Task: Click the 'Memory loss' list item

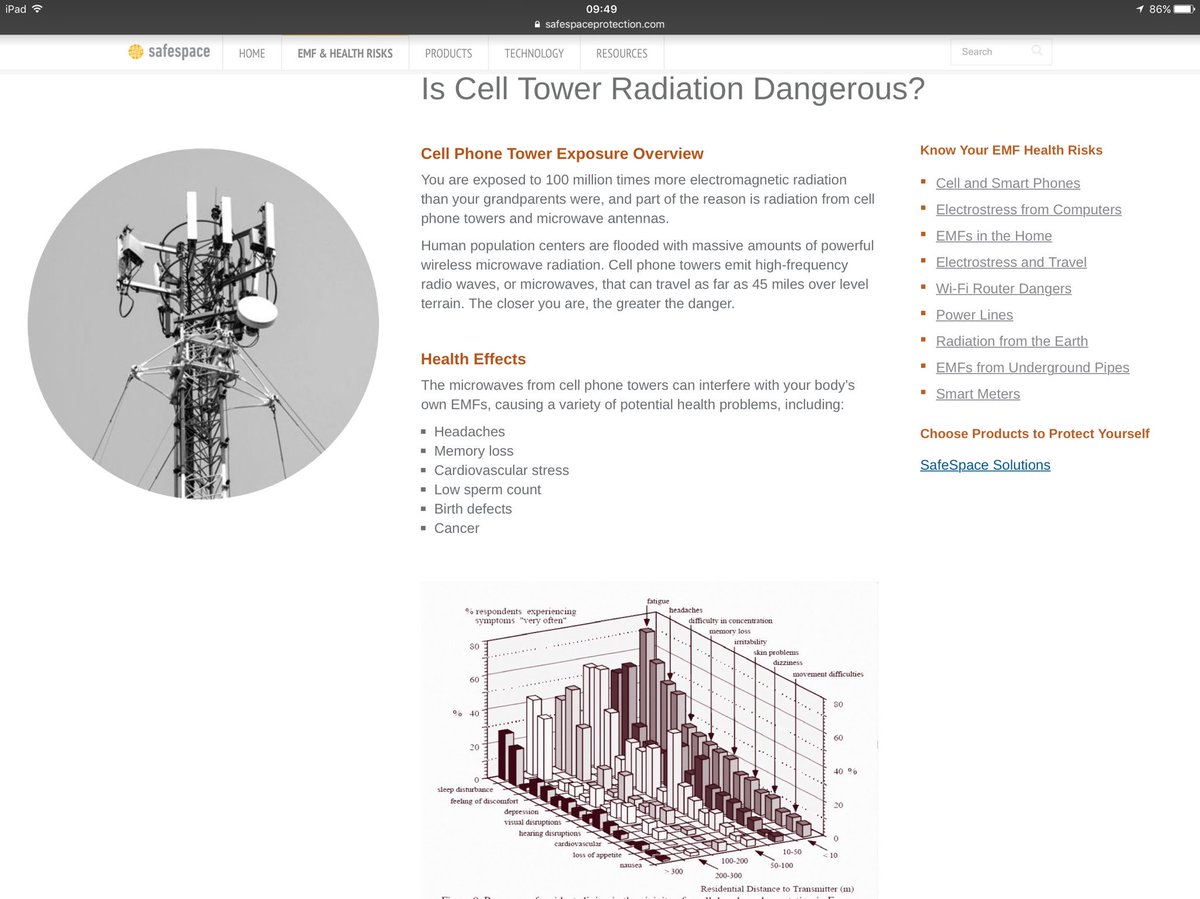Action: click(x=473, y=451)
